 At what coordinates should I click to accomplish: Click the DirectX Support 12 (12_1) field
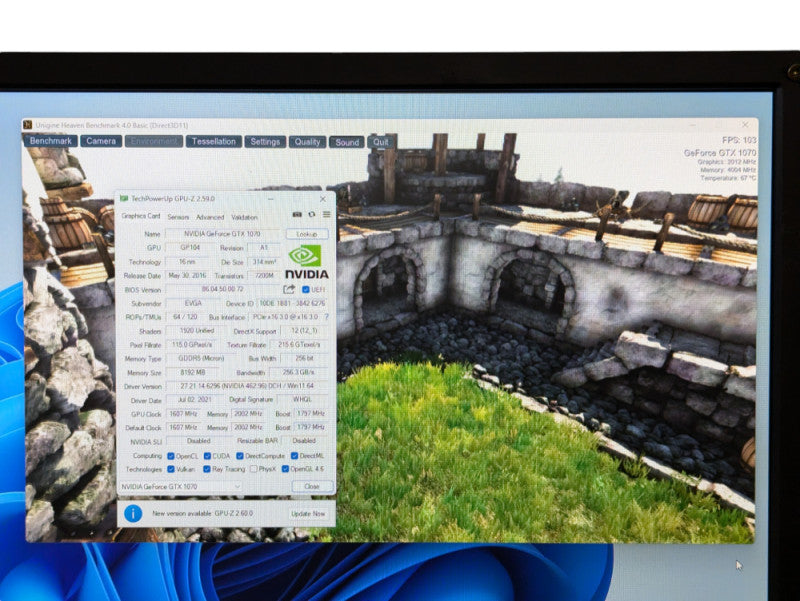pyautogui.click(x=305, y=331)
